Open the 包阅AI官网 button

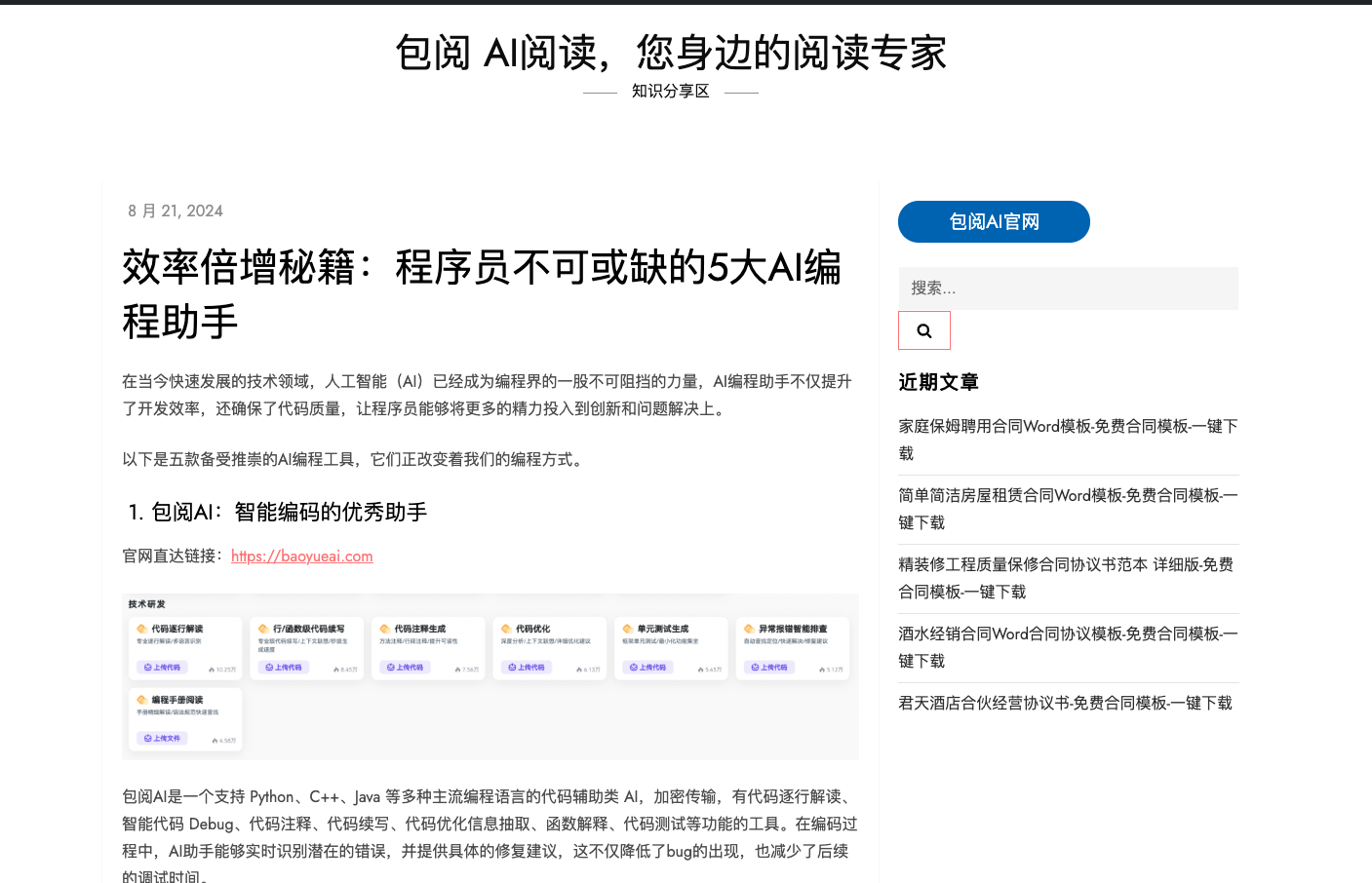tap(994, 221)
